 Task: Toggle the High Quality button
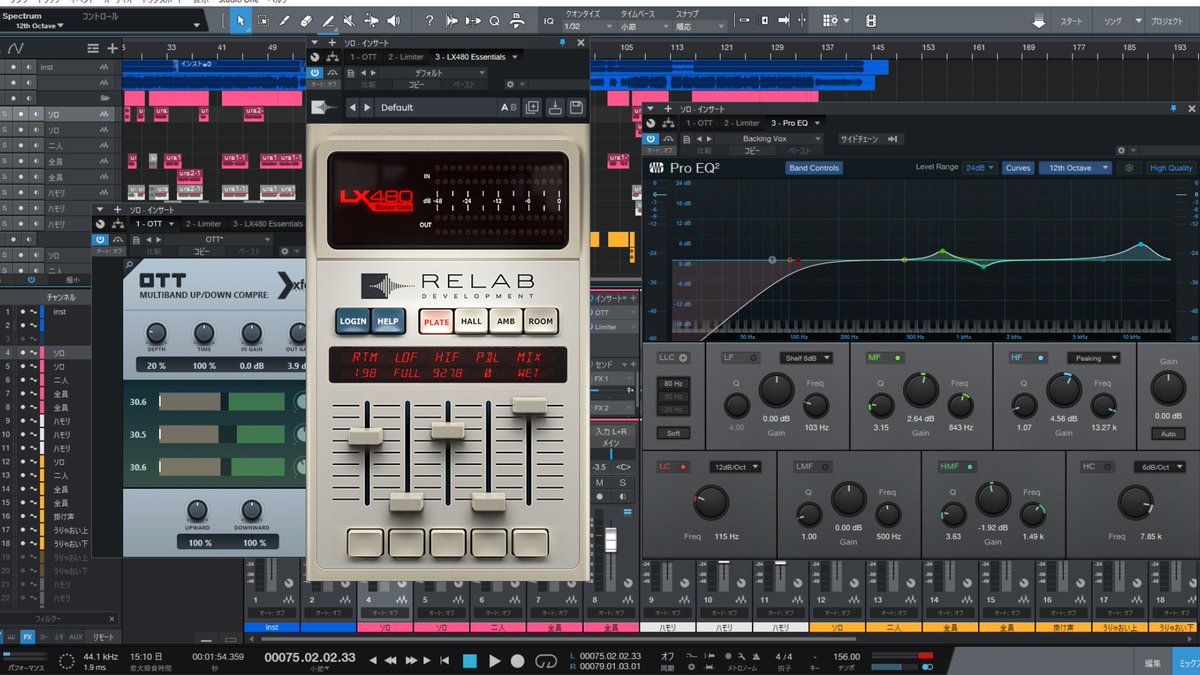(x=1171, y=168)
